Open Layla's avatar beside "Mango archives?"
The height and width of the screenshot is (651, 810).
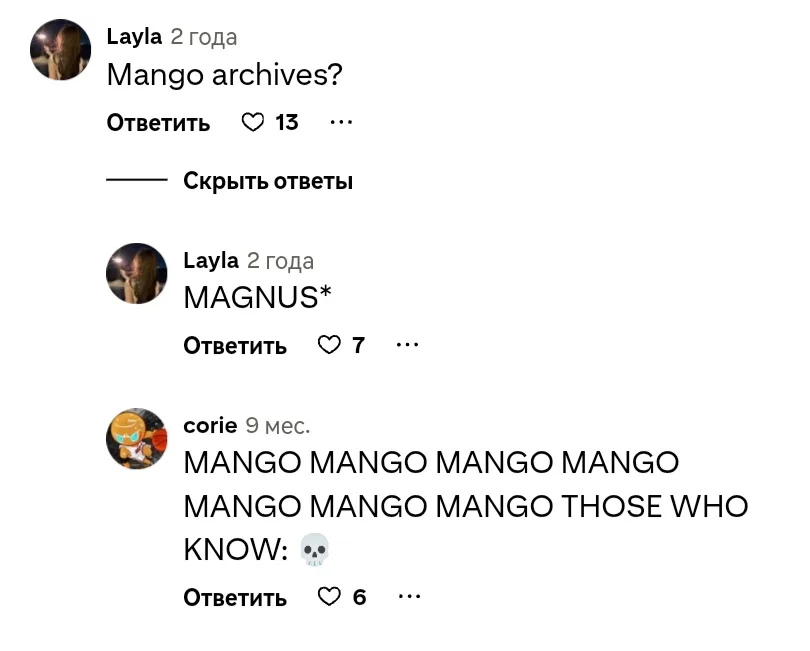[60, 50]
